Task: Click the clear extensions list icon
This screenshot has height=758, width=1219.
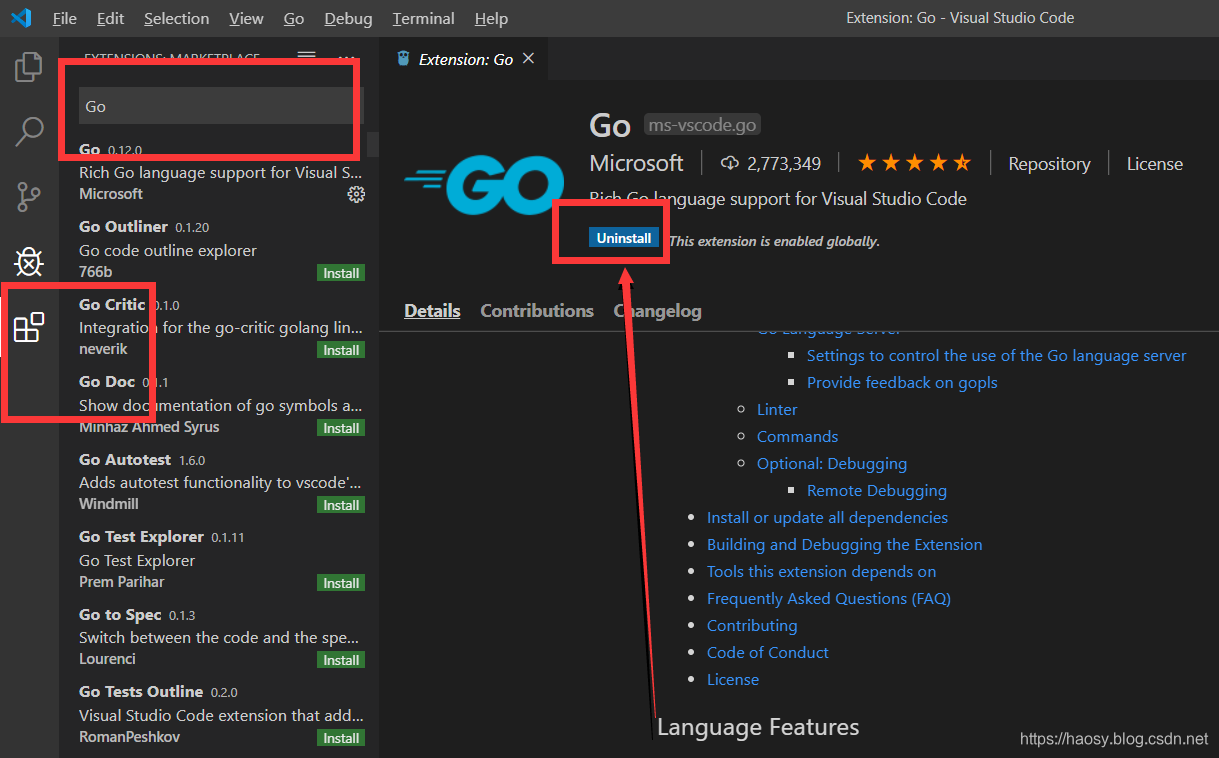Action: coord(307,55)
